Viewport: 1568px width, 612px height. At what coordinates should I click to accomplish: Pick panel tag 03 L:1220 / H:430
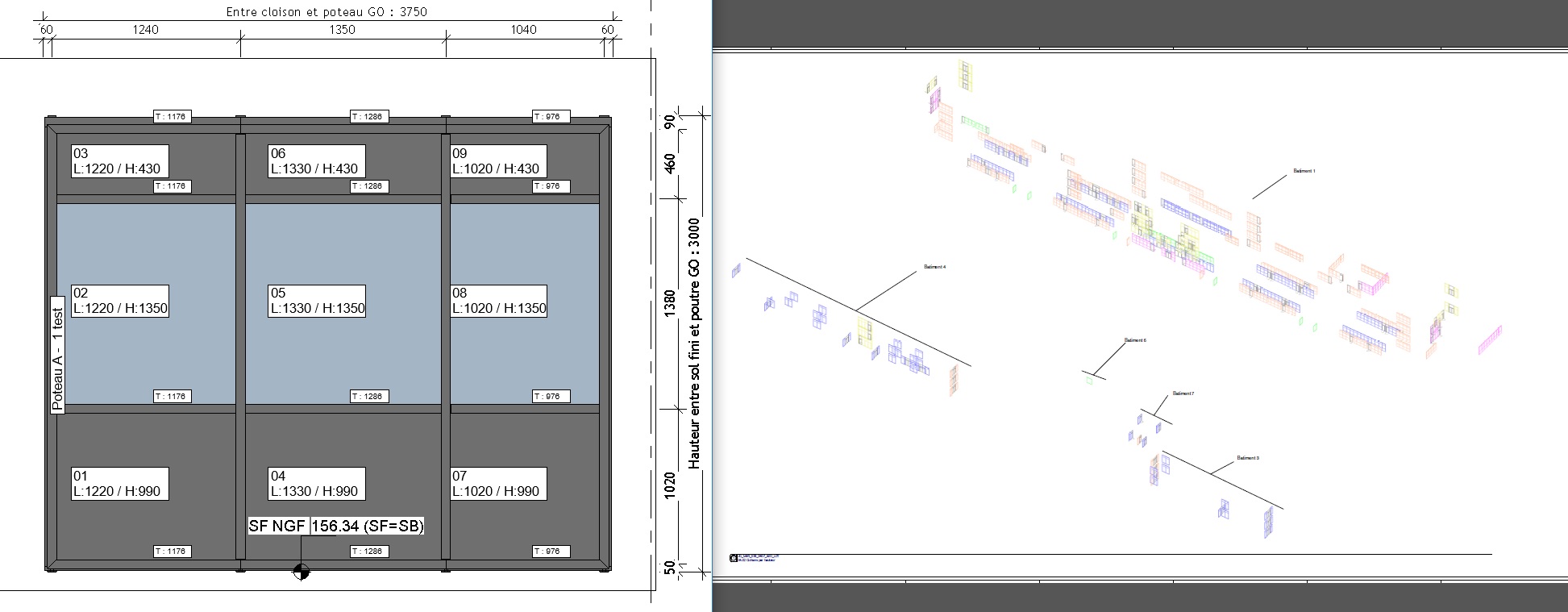[x=119, y=161]
